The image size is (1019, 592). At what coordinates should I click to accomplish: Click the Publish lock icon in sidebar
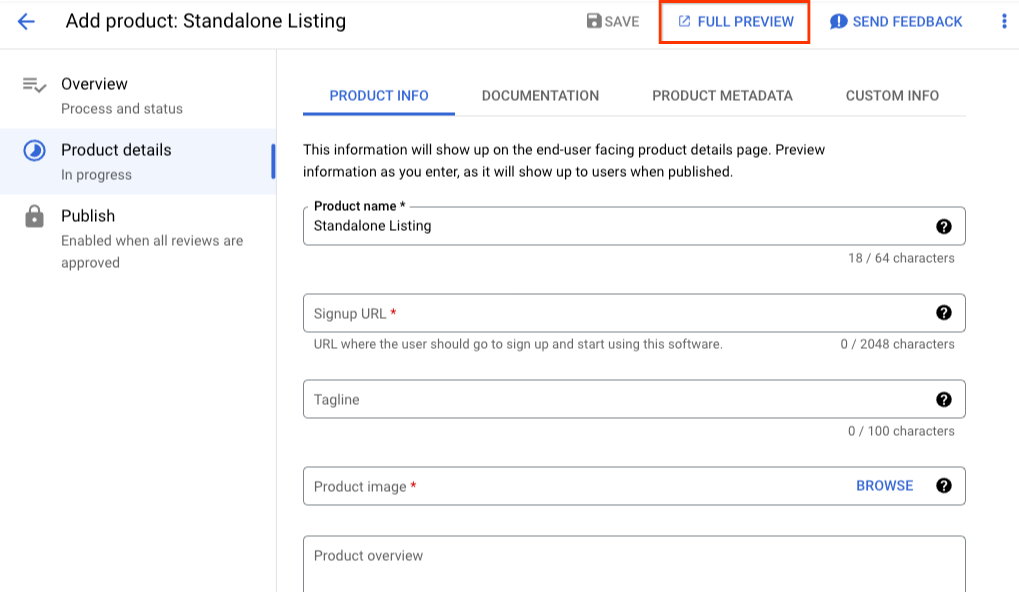coord(34,216)
